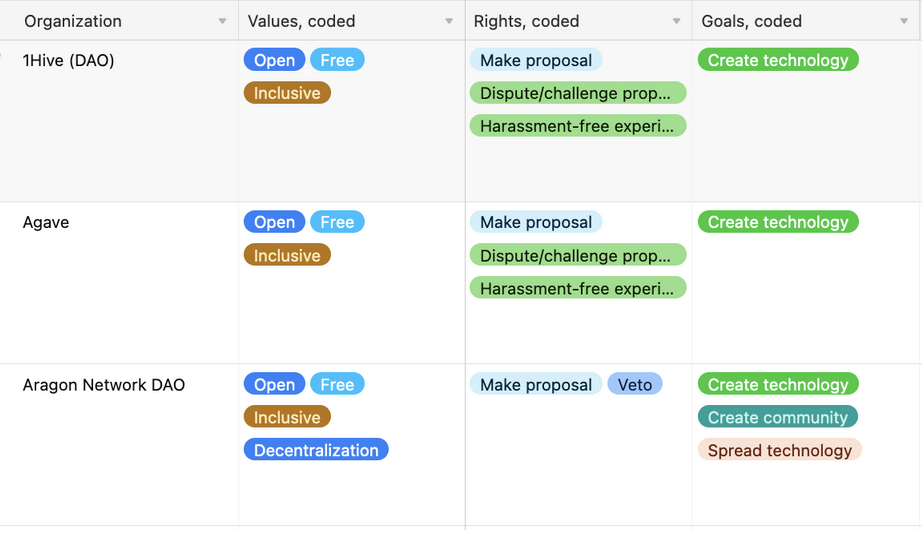Click Dispute/challenge tag in 1Hive row

click(577, 93)
